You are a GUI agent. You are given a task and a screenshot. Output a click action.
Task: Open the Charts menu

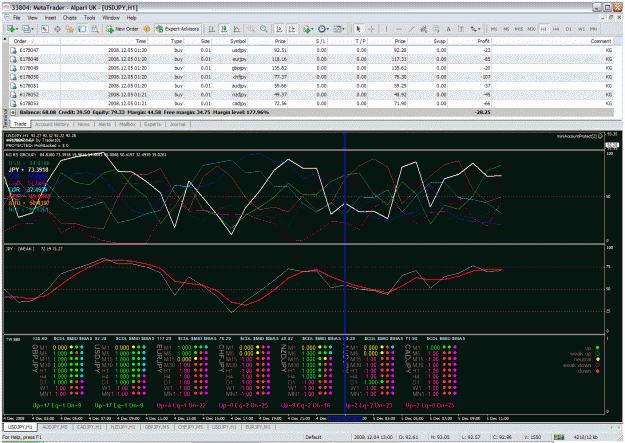coord(69,18)
